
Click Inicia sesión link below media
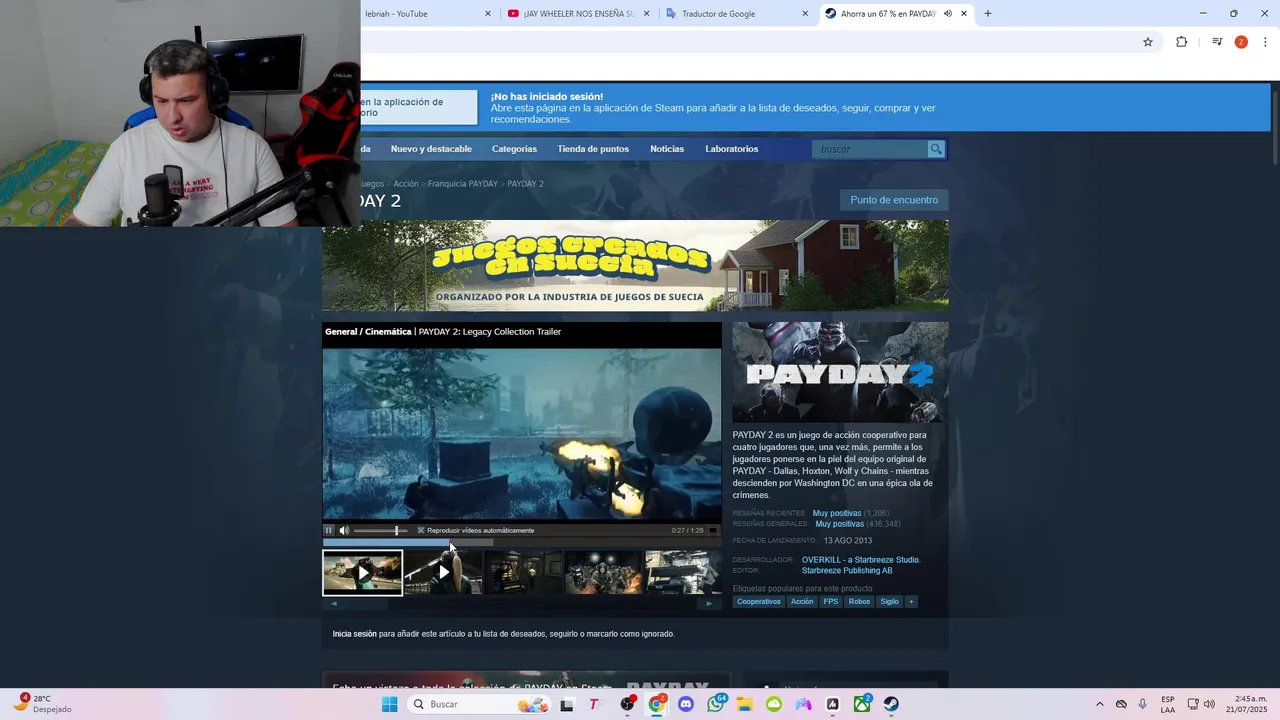coord(354,634)
